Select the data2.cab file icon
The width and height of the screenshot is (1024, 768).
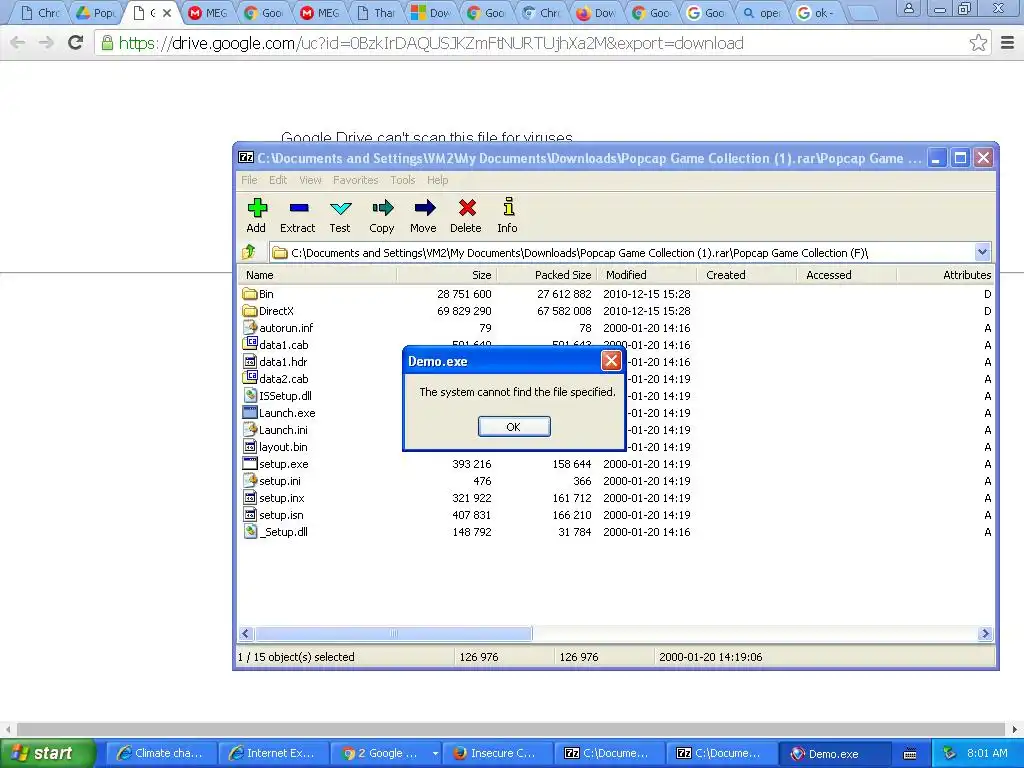click(x=249, y=378)
